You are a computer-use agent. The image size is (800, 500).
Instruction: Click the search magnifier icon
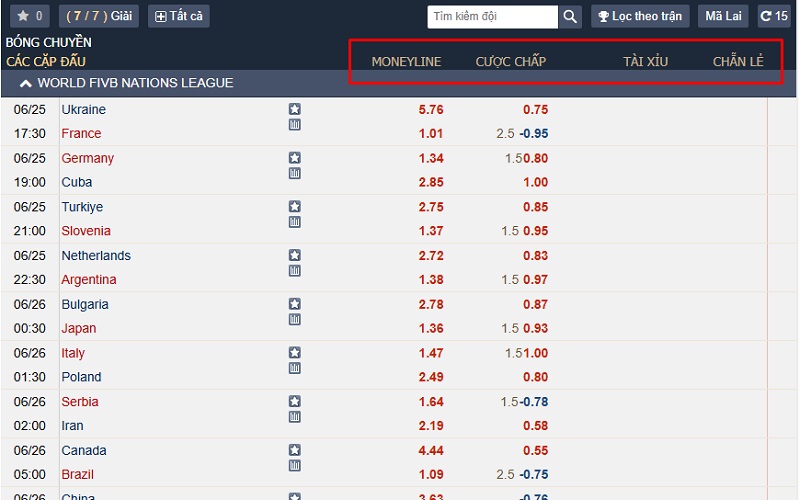point(570,16)
